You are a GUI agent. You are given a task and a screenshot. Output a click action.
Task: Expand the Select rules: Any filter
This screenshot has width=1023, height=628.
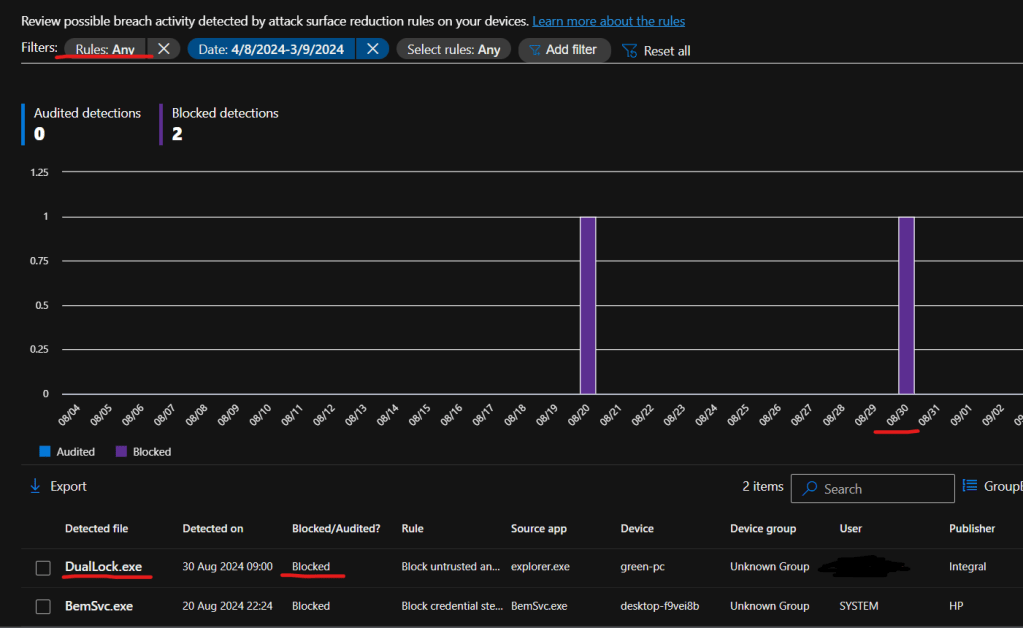coord(453,49)
